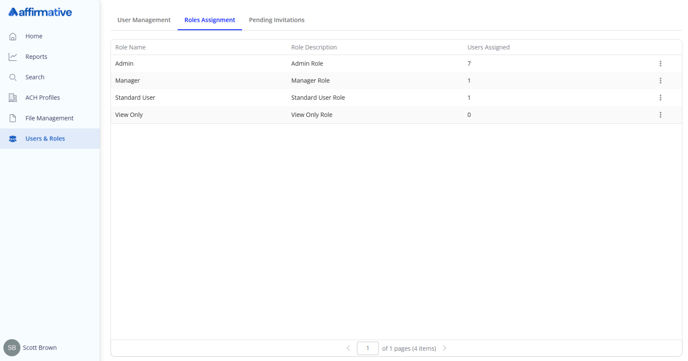688x361 pixels.
Task: Click the Admin Role description
Action: coord(307,64)
